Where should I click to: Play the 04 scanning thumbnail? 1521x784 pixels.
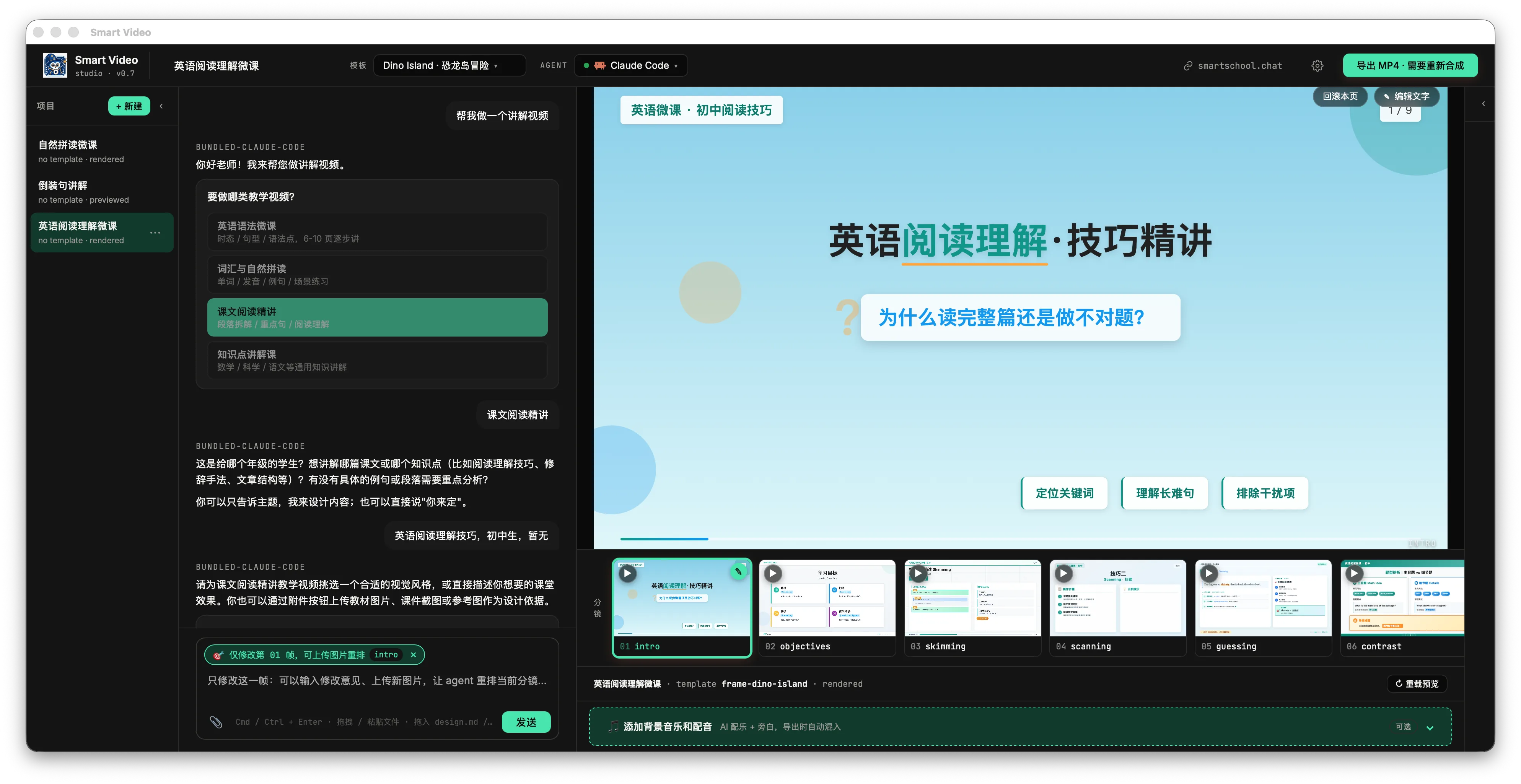click(x=1063, y=573)
